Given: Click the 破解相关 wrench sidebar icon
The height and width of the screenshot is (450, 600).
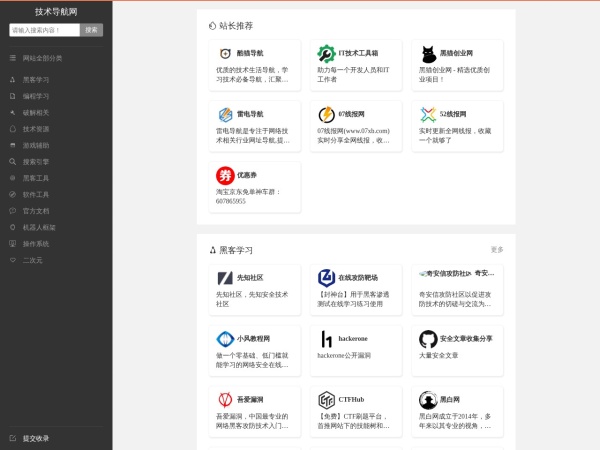Looking at the screenshot, I should (x=13, y=112).
